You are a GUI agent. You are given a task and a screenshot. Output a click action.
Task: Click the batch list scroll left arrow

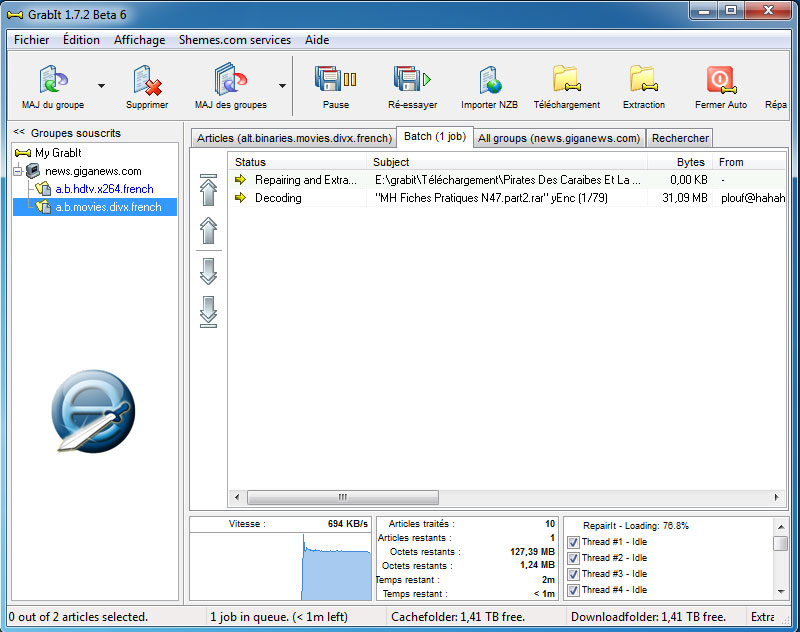(x=237, y=497)
